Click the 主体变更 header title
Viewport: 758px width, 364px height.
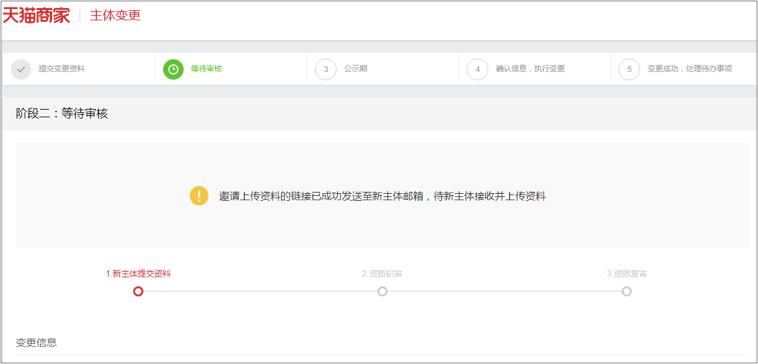(x=115, y=15)
